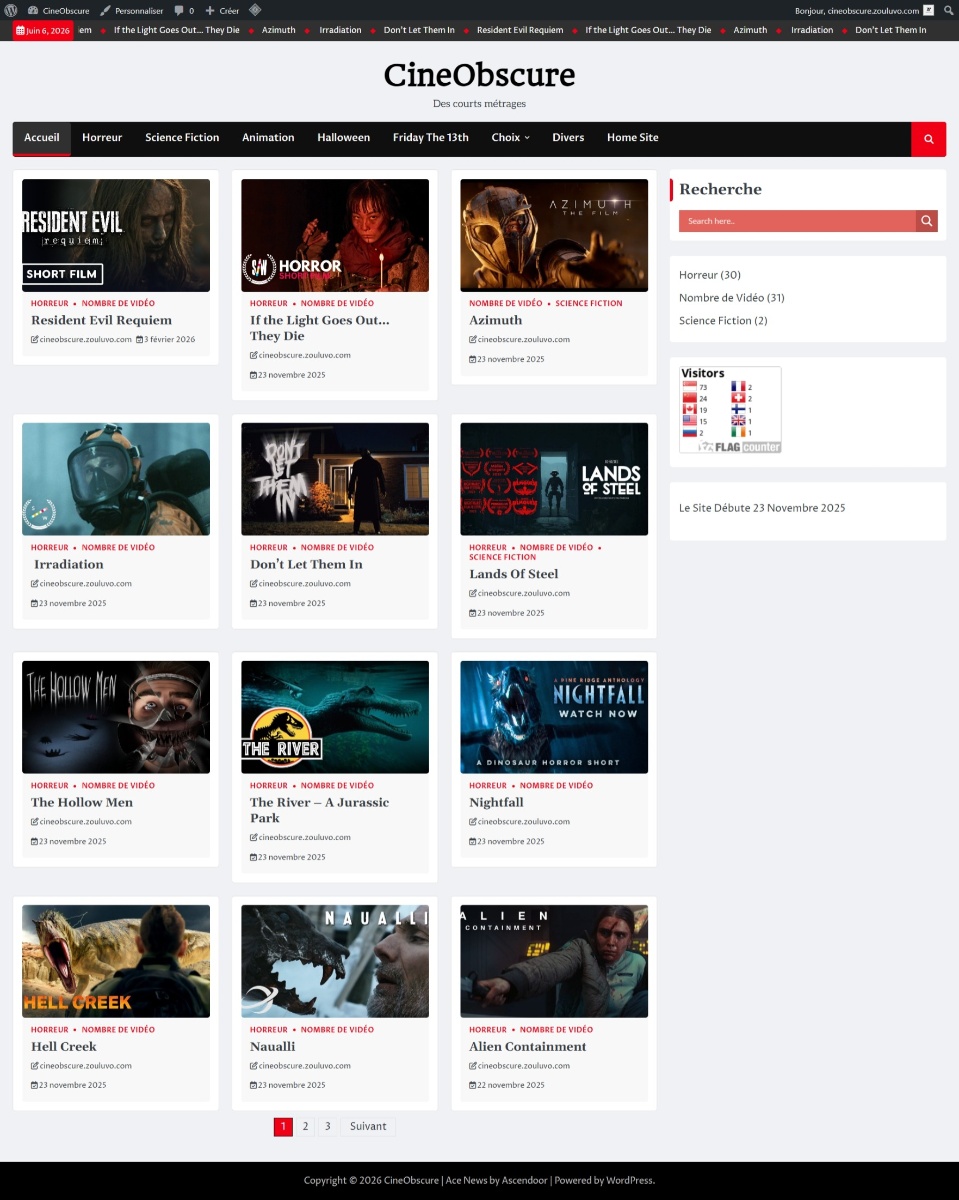Click the Alien Containment post title

(528, 1047)
